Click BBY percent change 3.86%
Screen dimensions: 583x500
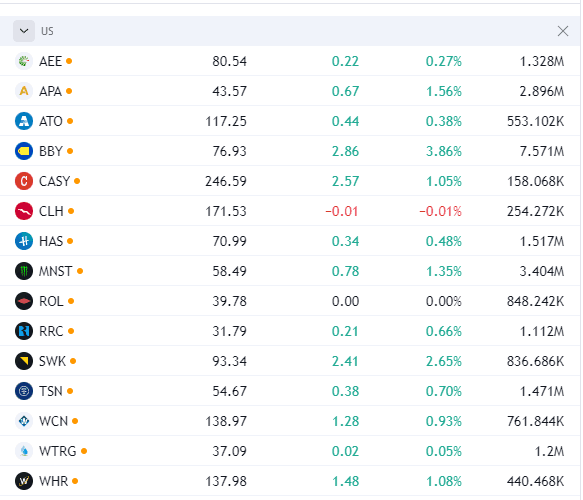[444, 151]
